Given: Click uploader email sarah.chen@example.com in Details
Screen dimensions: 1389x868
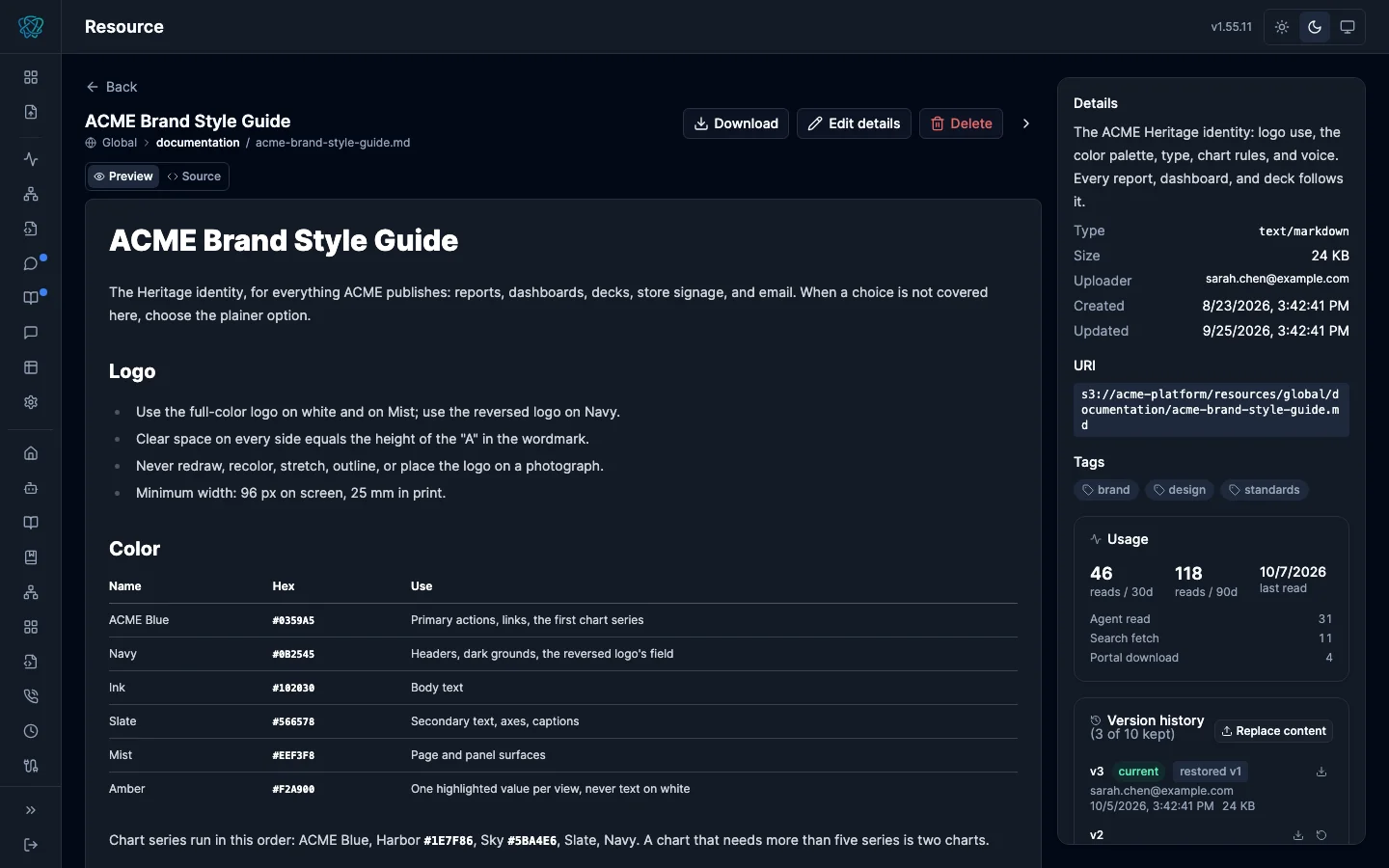Looking at the screenshot, I should coord(1277,279).
